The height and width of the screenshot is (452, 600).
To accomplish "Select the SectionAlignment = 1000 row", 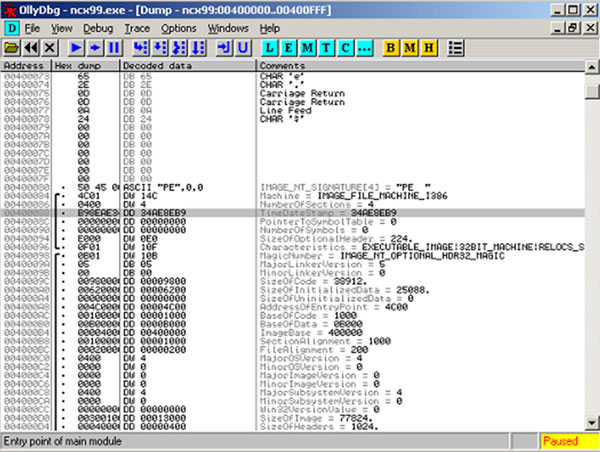I will point(293,341).
